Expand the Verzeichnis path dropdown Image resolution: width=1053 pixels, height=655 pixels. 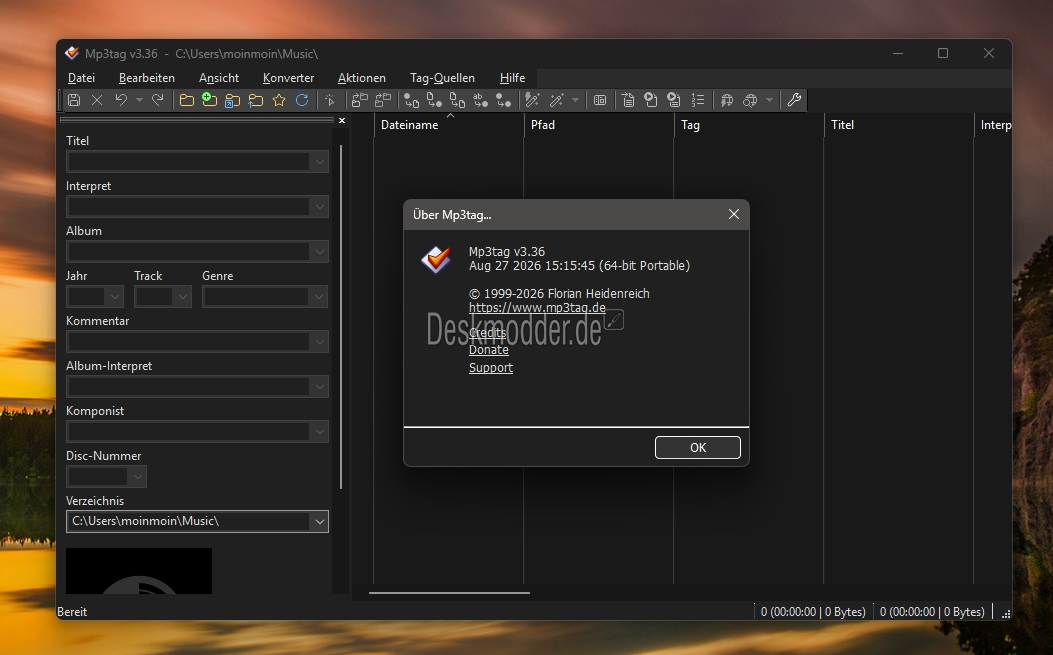[319, 522]
